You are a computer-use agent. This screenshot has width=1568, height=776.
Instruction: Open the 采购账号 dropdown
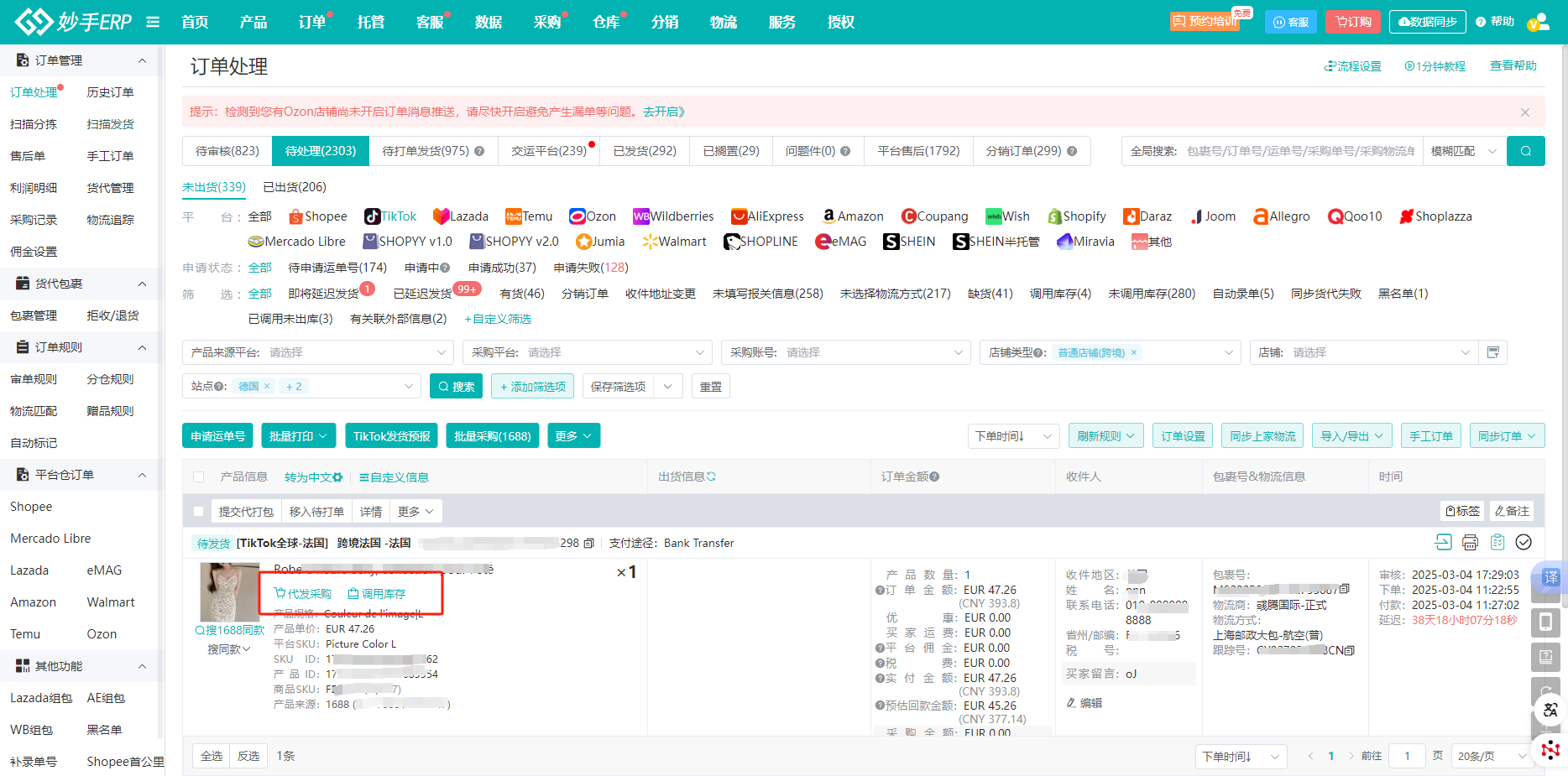click(846, 352)
